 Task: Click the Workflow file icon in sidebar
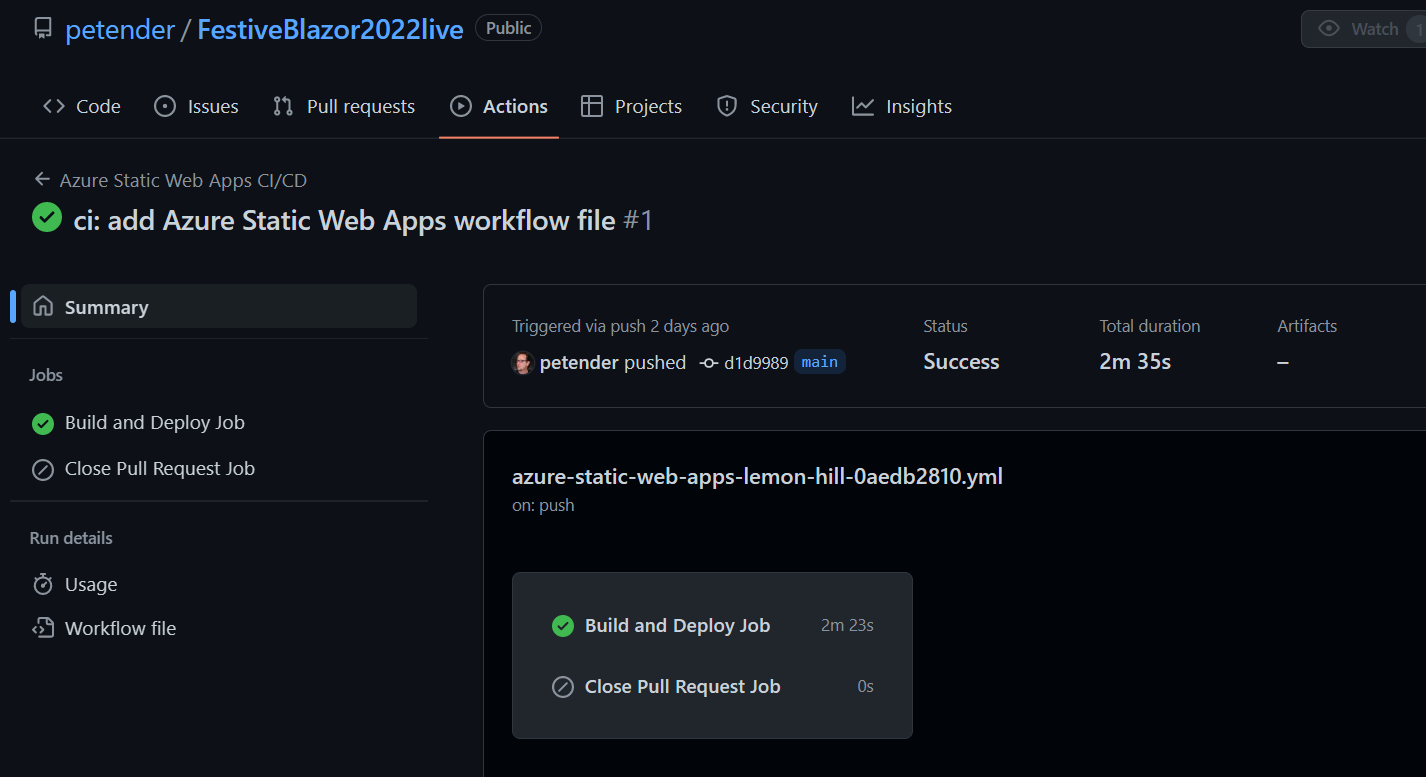43,629
